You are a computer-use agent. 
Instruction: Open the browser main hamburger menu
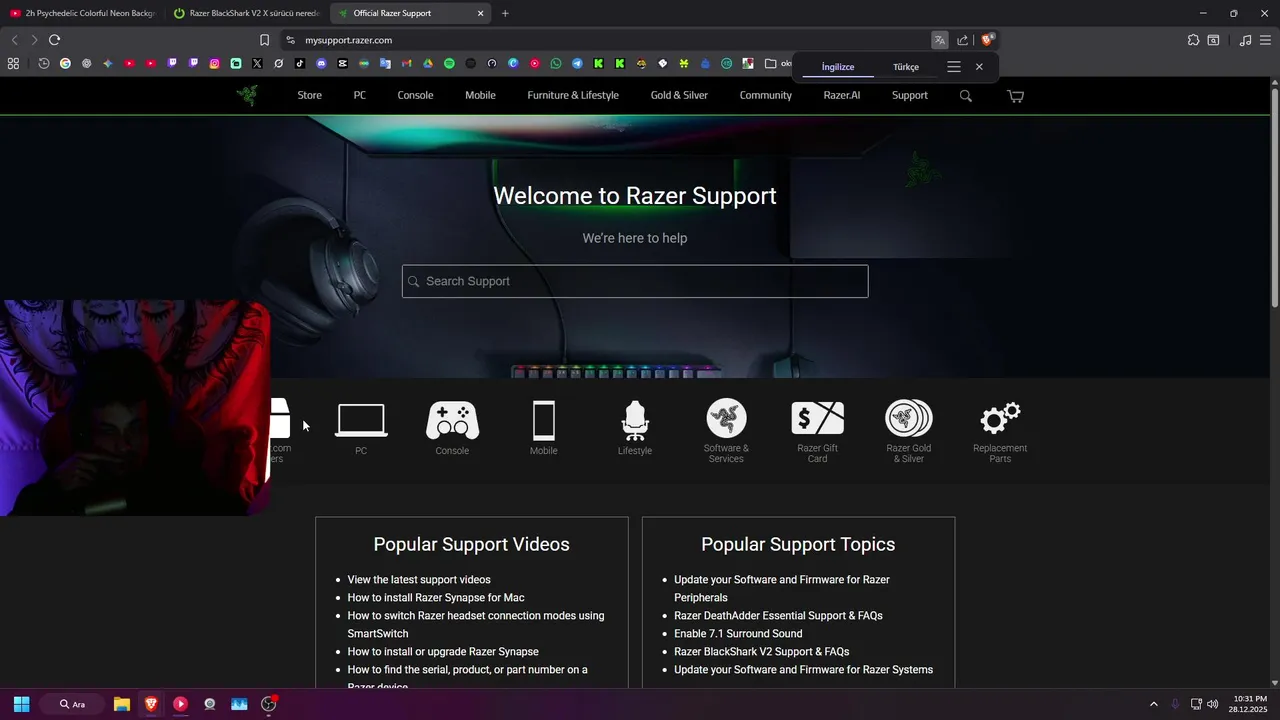click(x=1265, y=40)
